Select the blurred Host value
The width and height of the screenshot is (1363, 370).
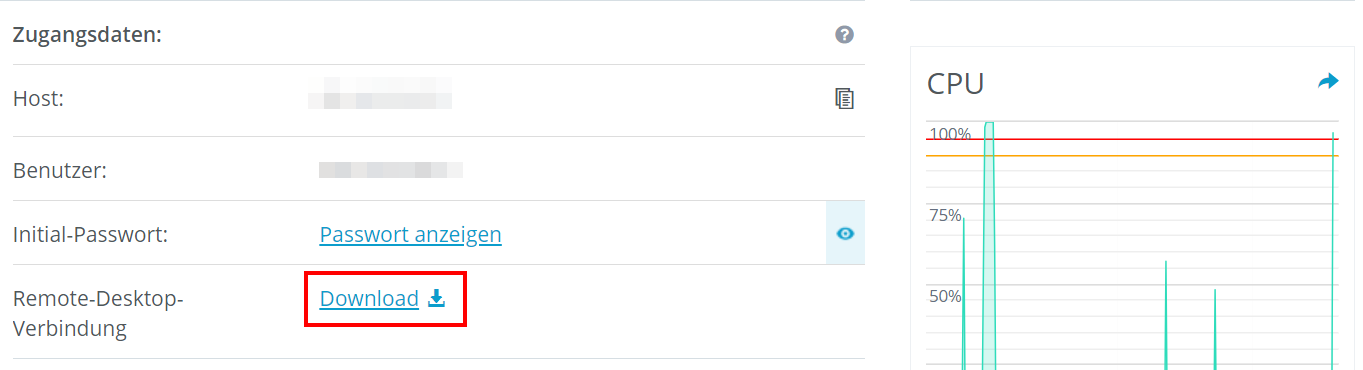pyautogui.click(x=380, y=99)
